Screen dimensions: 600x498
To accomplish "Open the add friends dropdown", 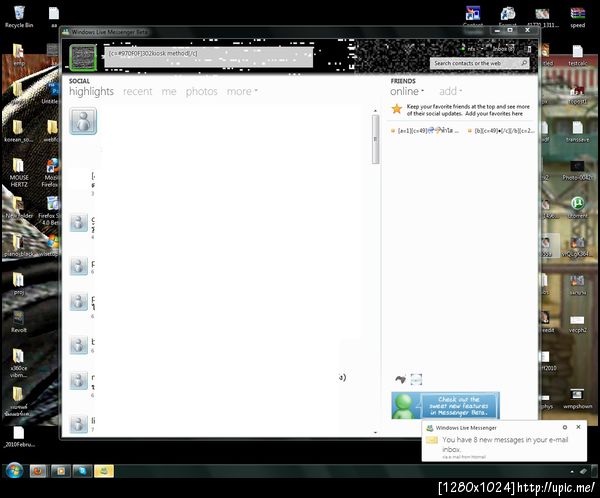I will tap(450, 91).
